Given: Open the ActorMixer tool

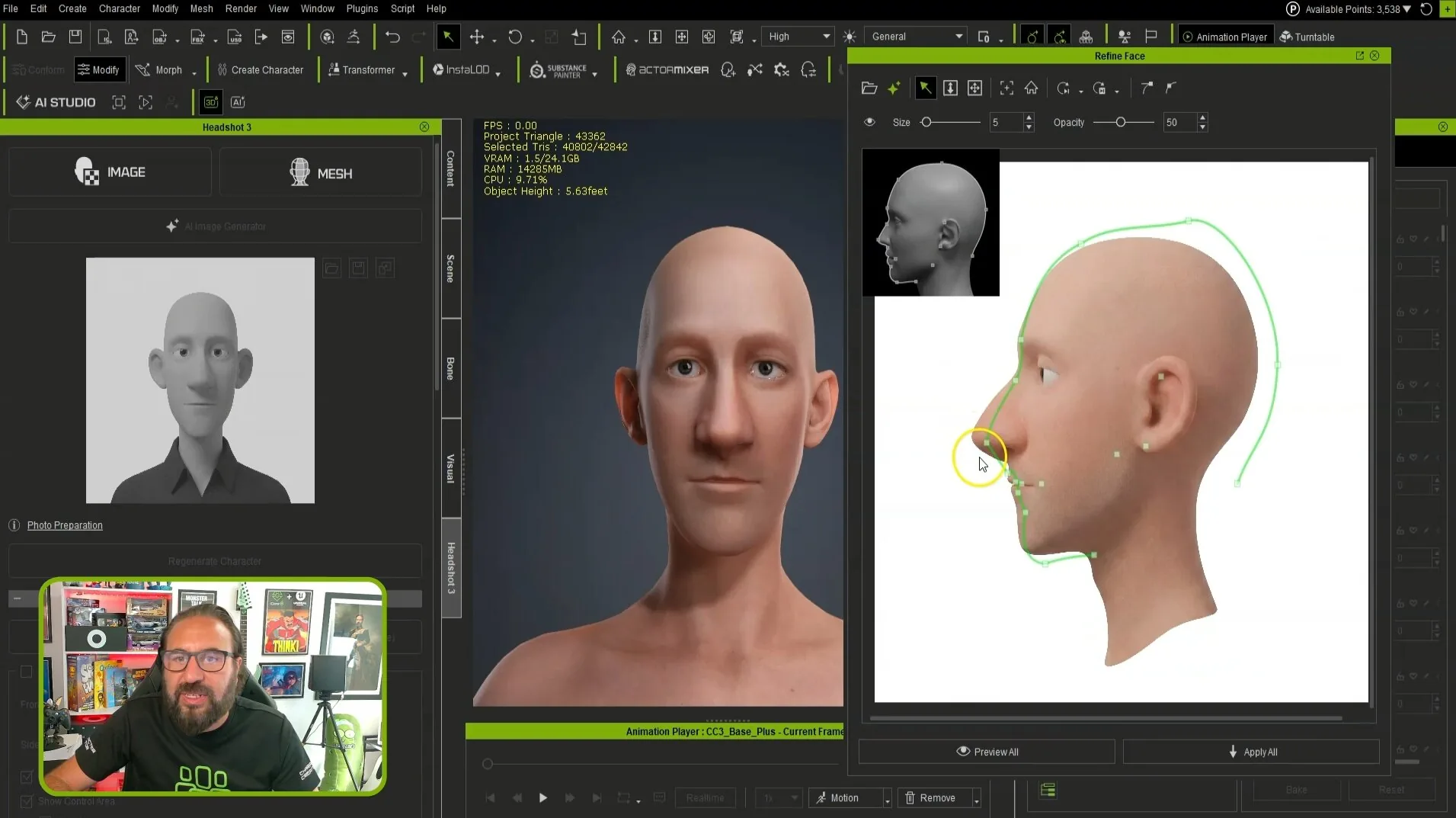Looking at the screenshot, I should tap(667, 70).
